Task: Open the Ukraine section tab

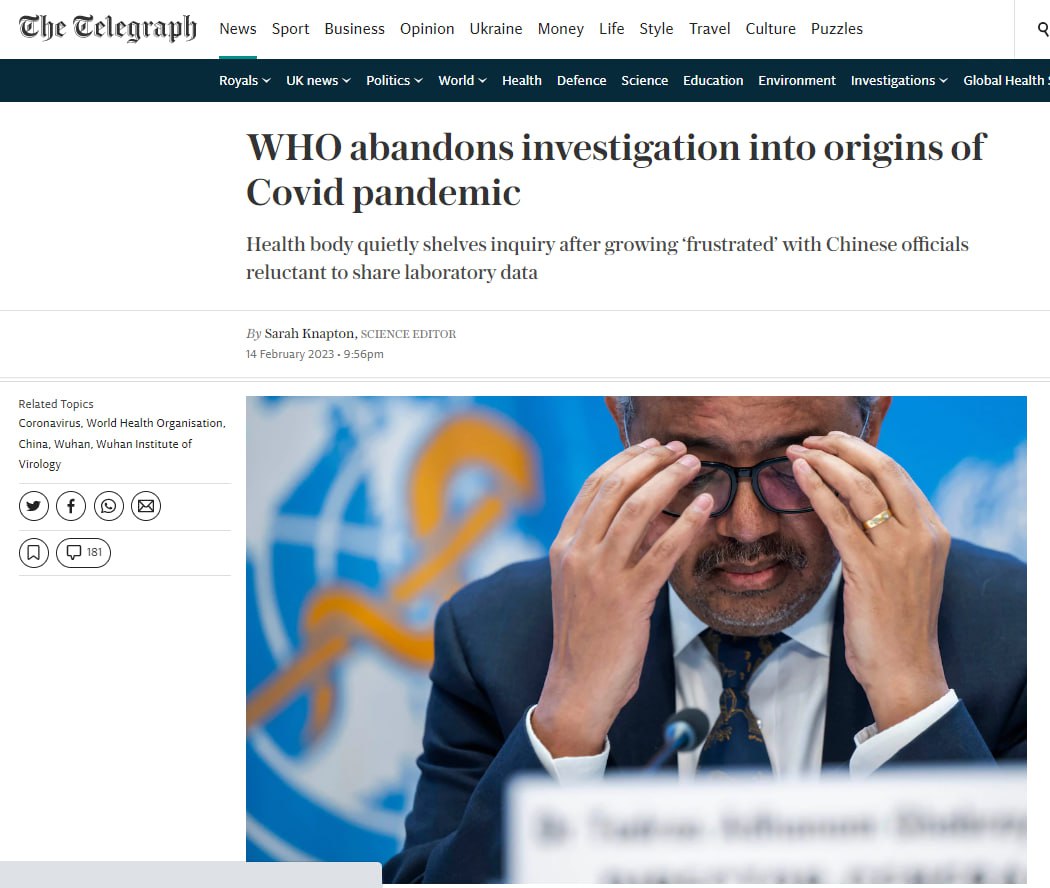Action: 496,29
